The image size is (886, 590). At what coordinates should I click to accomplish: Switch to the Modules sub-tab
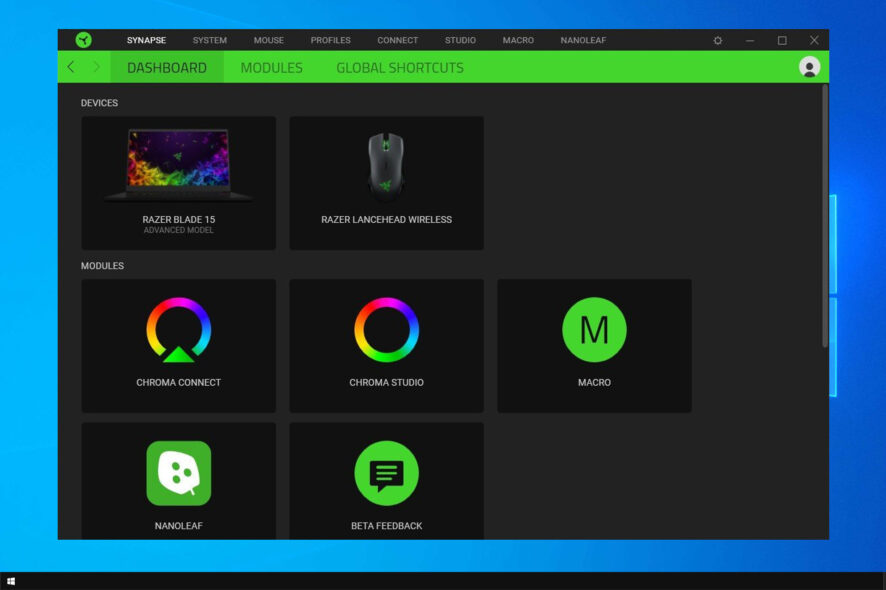click(x=272, y=67)
